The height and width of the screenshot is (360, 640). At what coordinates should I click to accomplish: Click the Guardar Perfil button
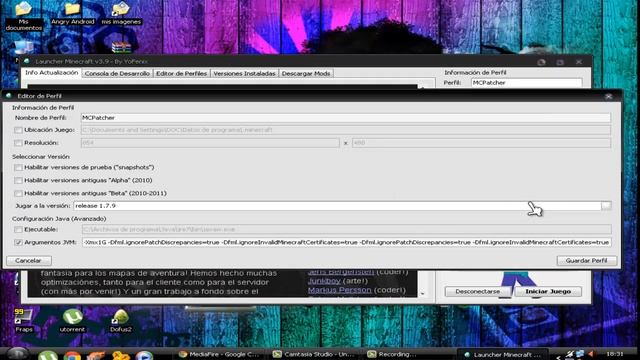(587, 260)
